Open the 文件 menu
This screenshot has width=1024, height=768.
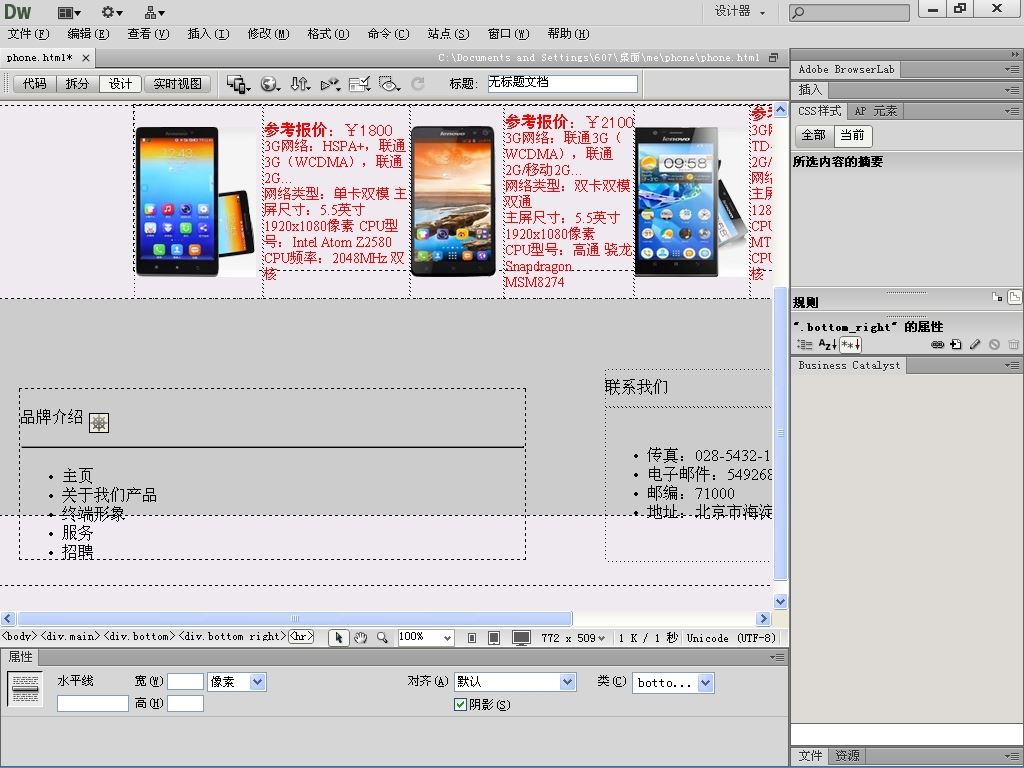point(29,34)
